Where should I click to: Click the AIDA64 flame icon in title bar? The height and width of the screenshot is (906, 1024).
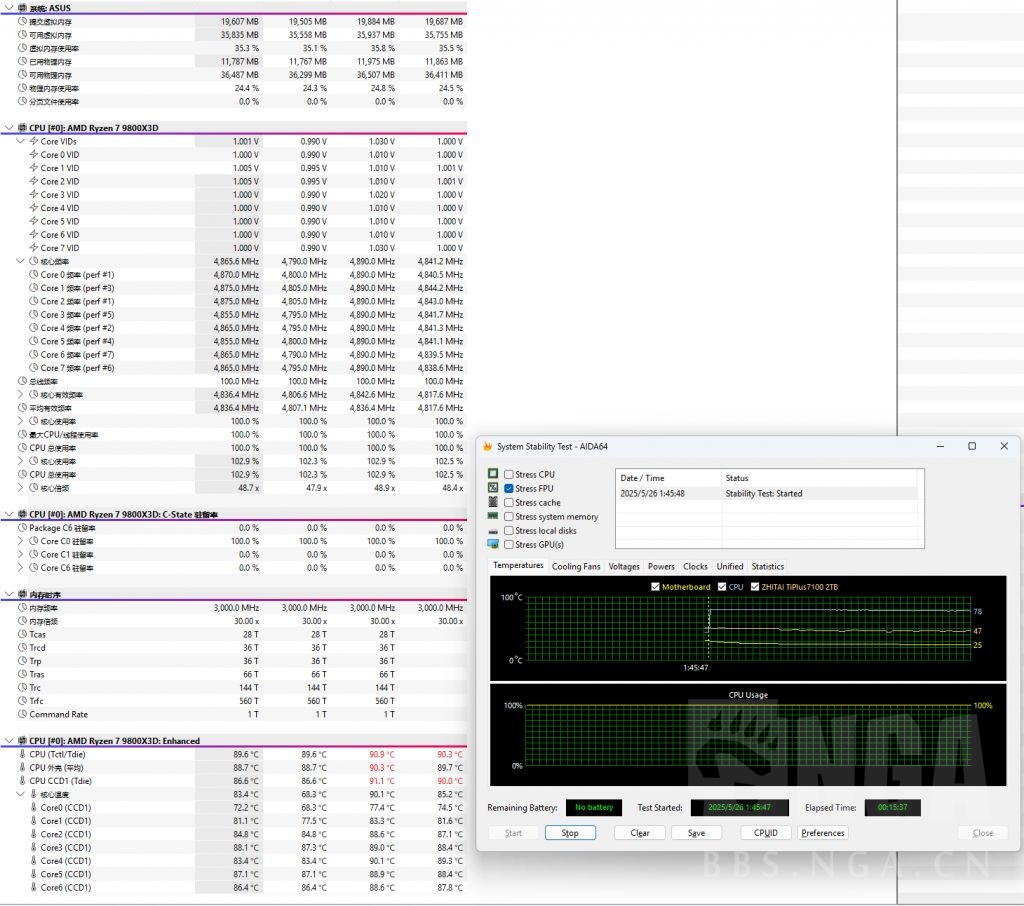(x=487, y=446)
